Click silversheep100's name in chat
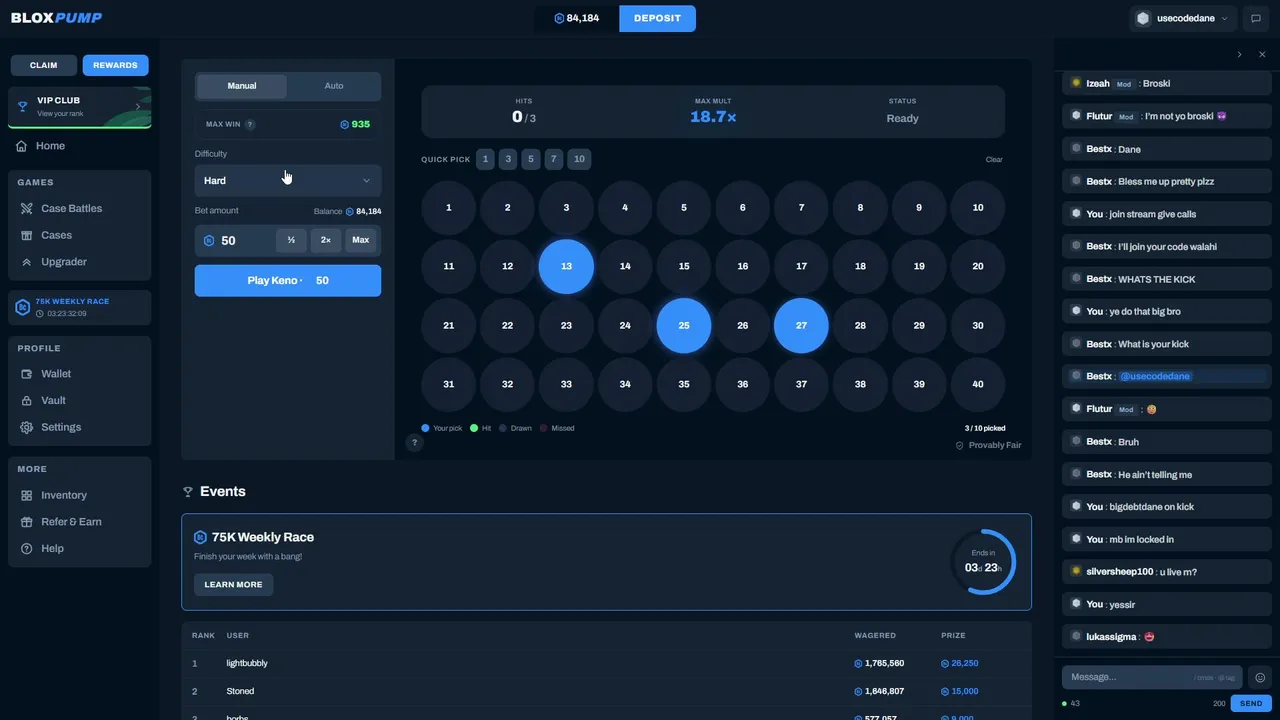1280x720 pixels. (1119, 572)
